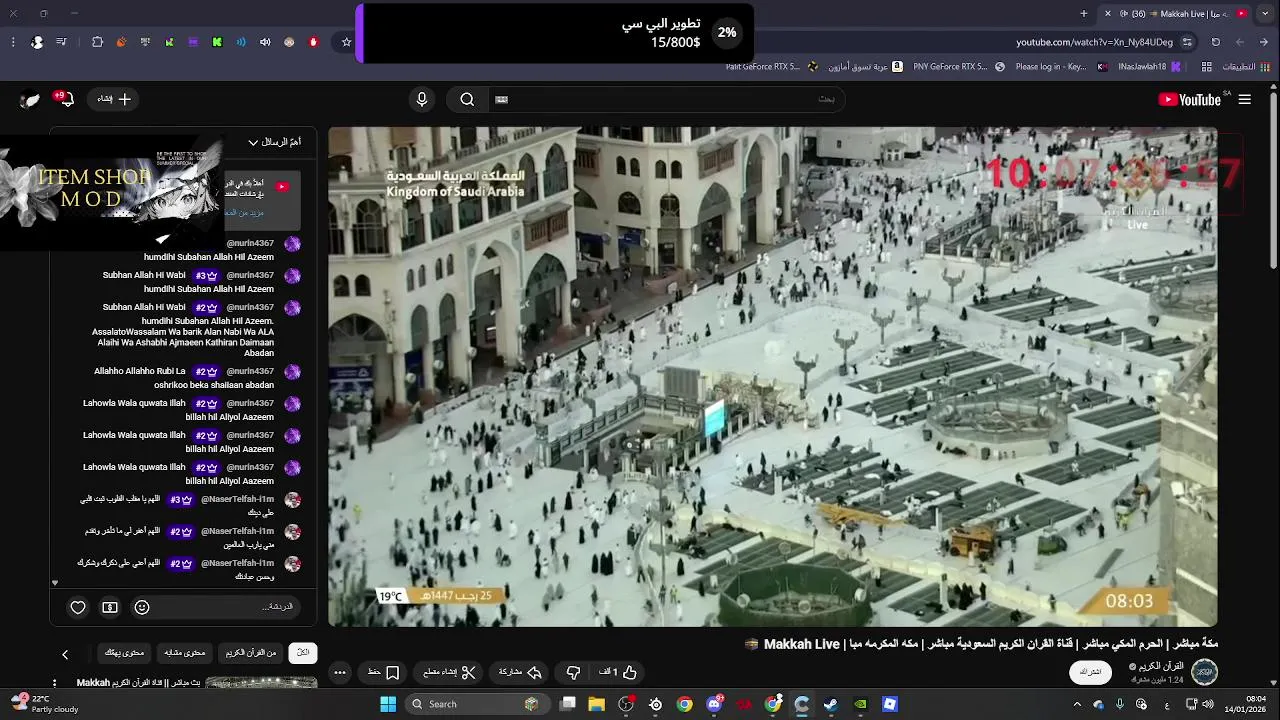Click the مشاركة share button
The height and width of the screenshot is (720, 1280).
pos(520,672)
